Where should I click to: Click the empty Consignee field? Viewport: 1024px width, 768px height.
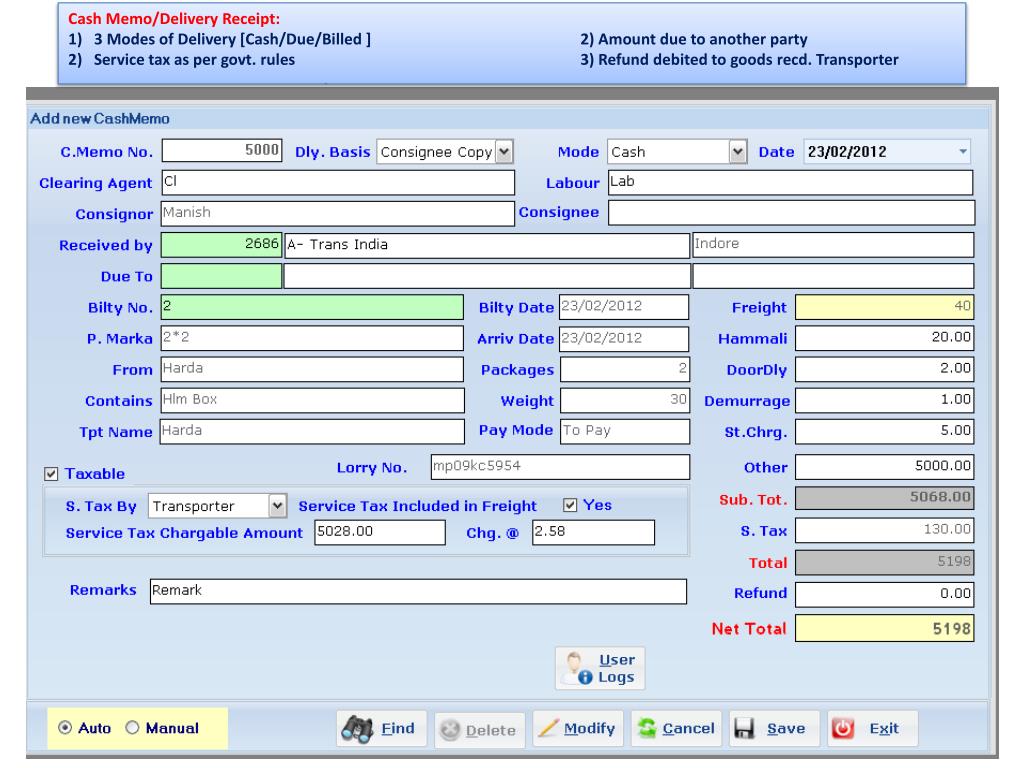(x=791, y=213)
